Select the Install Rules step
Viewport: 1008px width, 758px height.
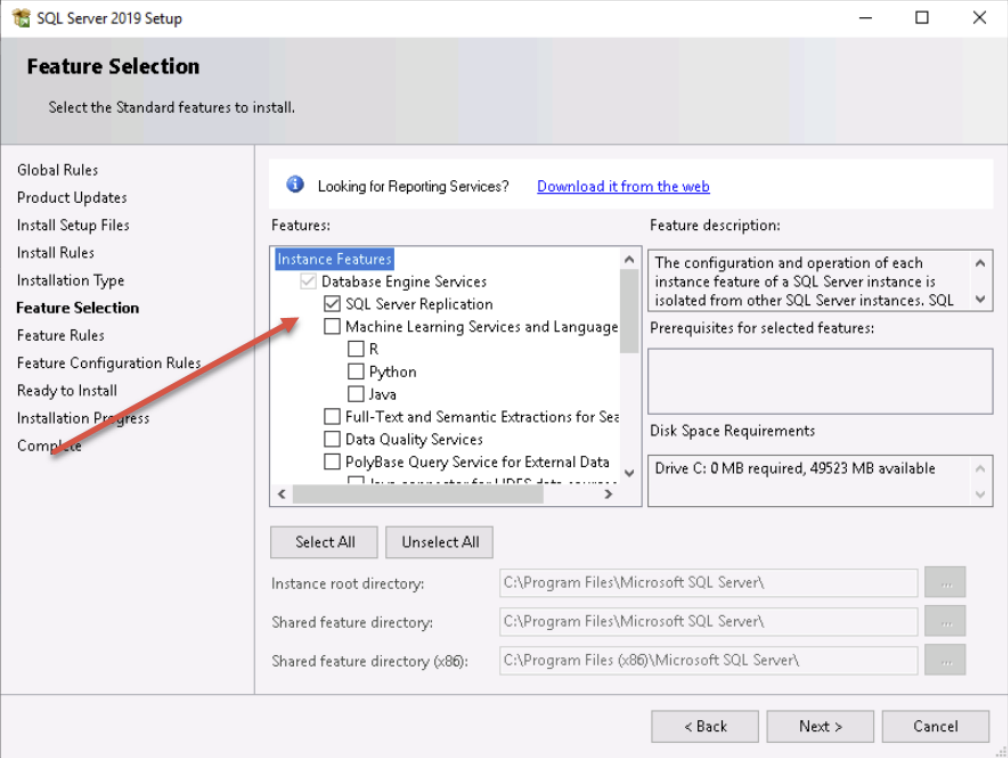coord(56,253)
